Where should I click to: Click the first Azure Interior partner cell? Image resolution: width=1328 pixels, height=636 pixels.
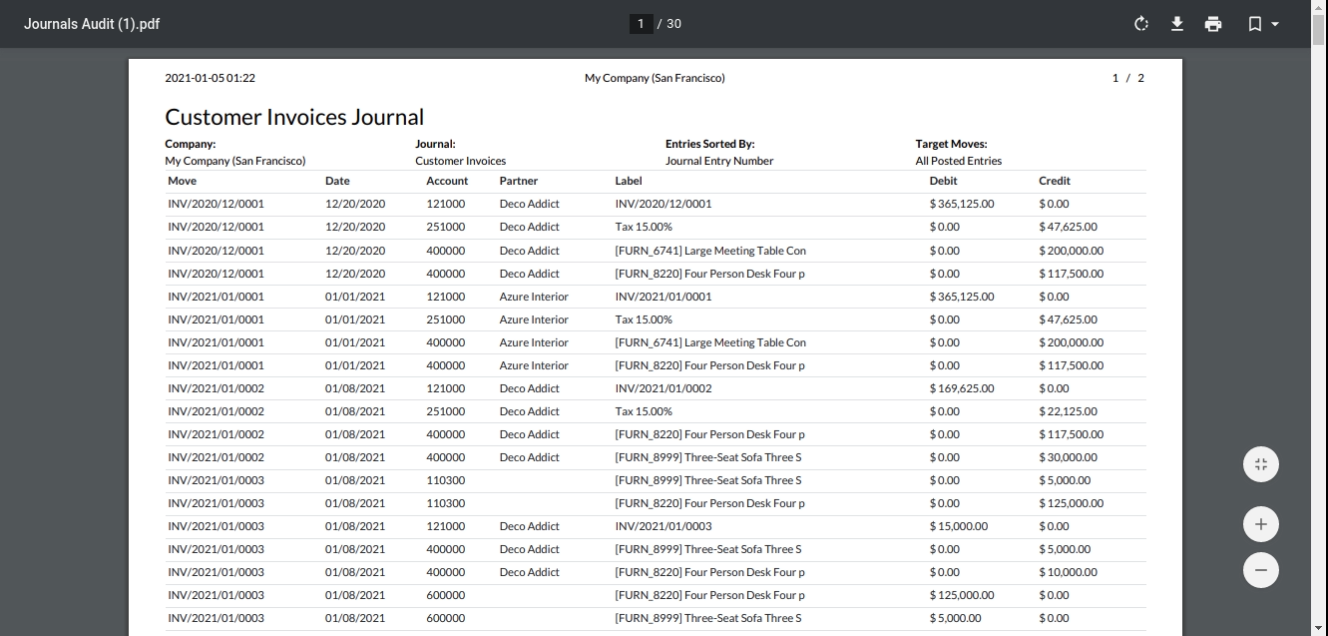(x=533, y=296)
